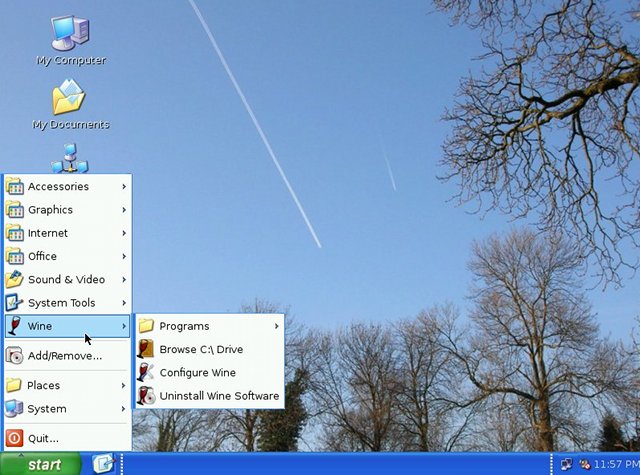
Task: Click the System computer icon
Action: point(14,408)
